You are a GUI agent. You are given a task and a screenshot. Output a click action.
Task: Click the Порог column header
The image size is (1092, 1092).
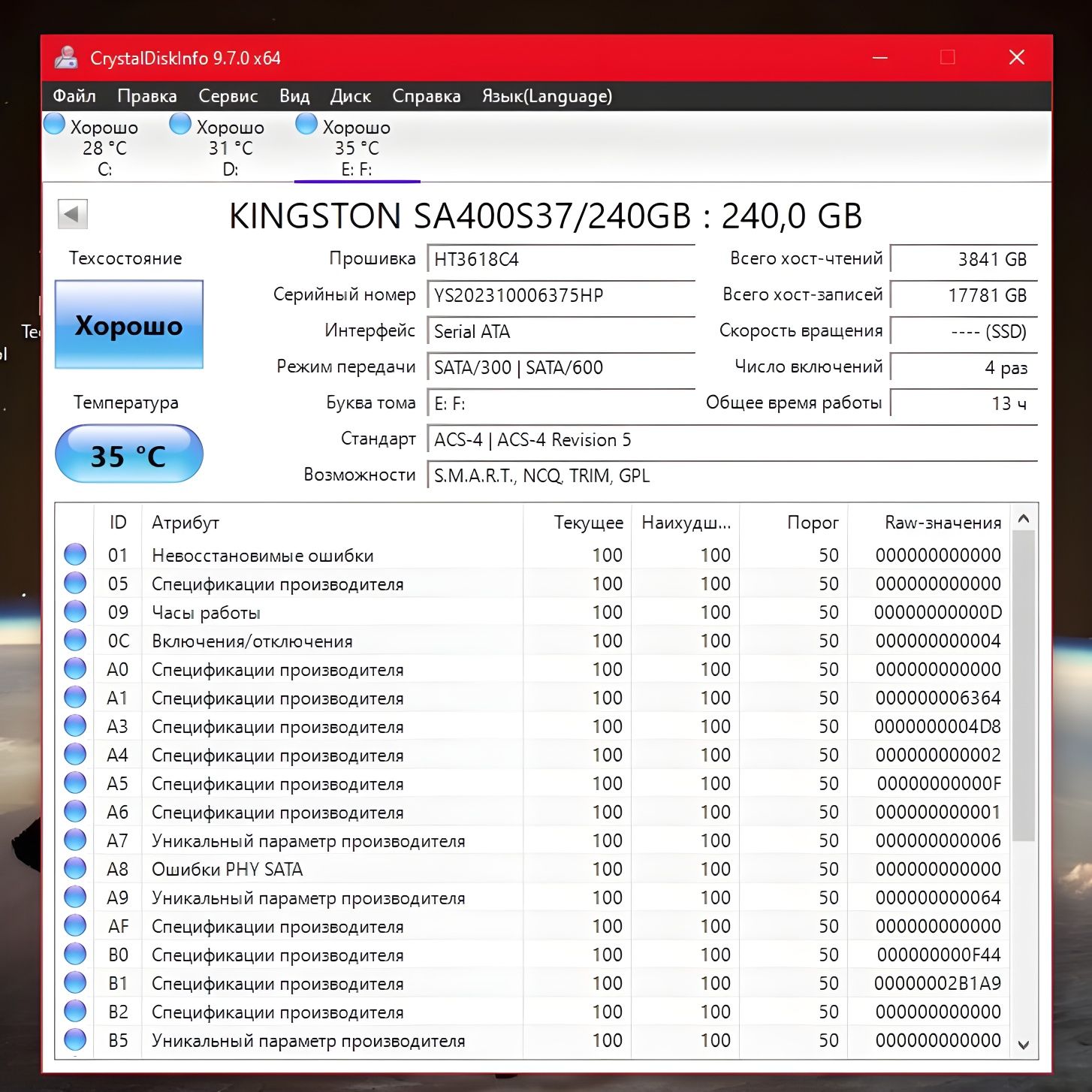(x=794, y=523)
